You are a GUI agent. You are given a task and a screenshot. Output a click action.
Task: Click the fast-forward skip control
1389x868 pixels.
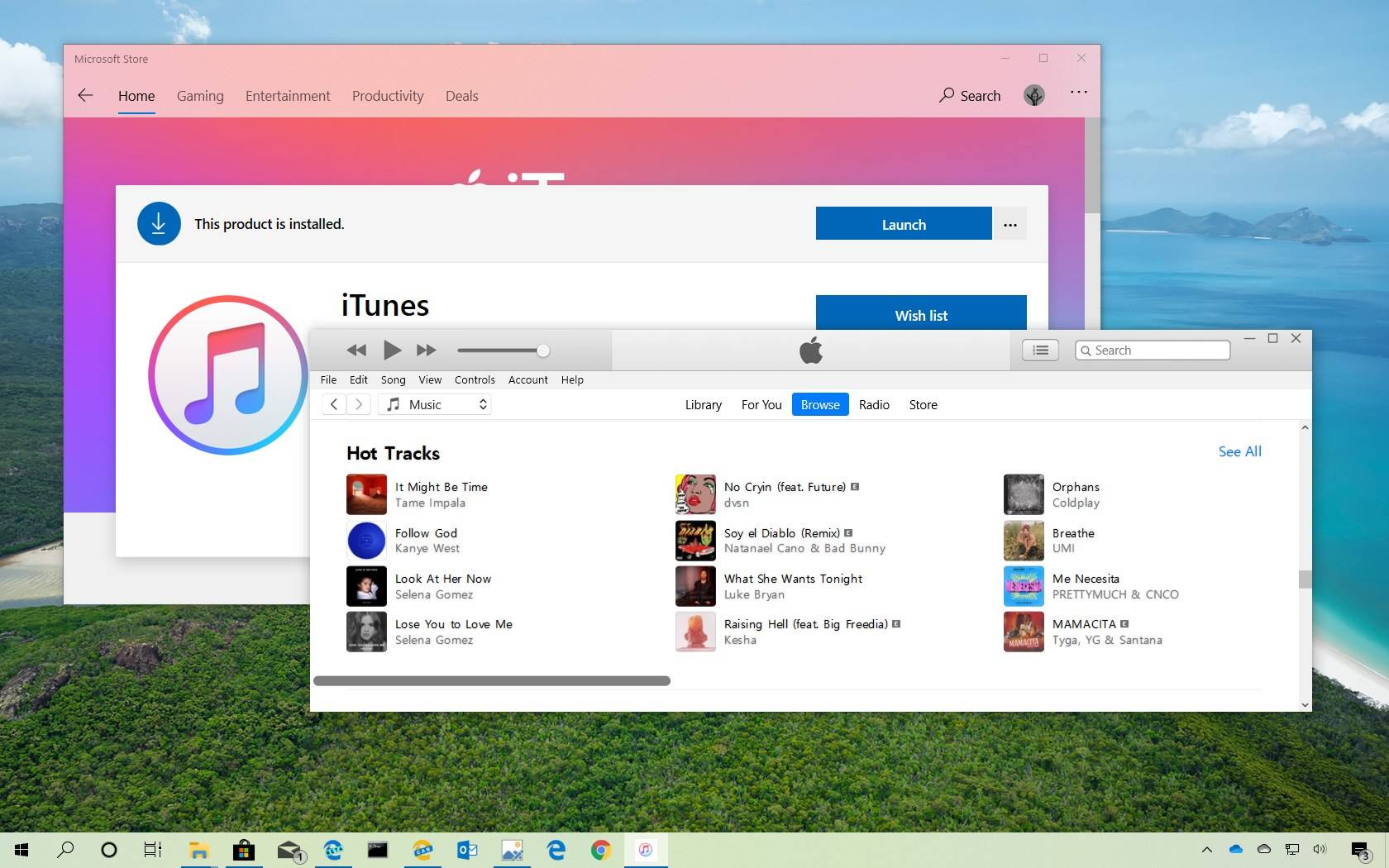point(426,350)
